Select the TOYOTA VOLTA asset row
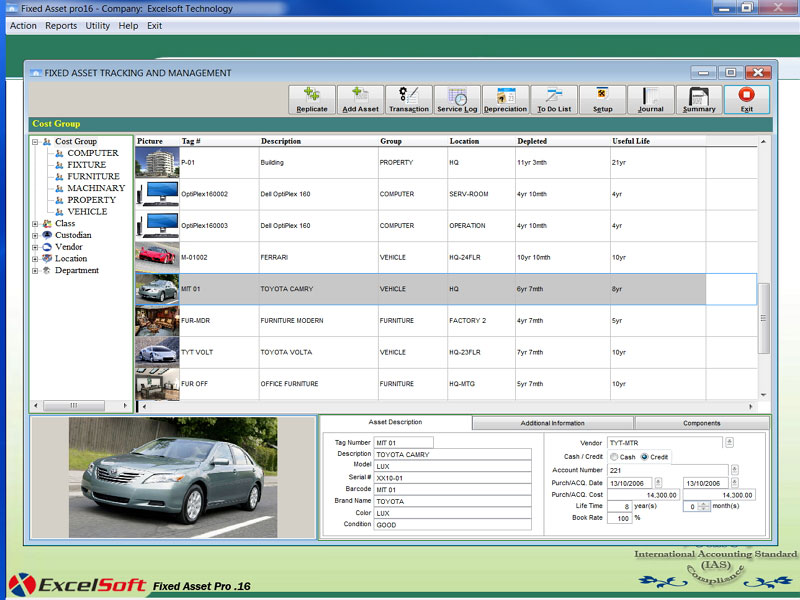 [446, 353]
